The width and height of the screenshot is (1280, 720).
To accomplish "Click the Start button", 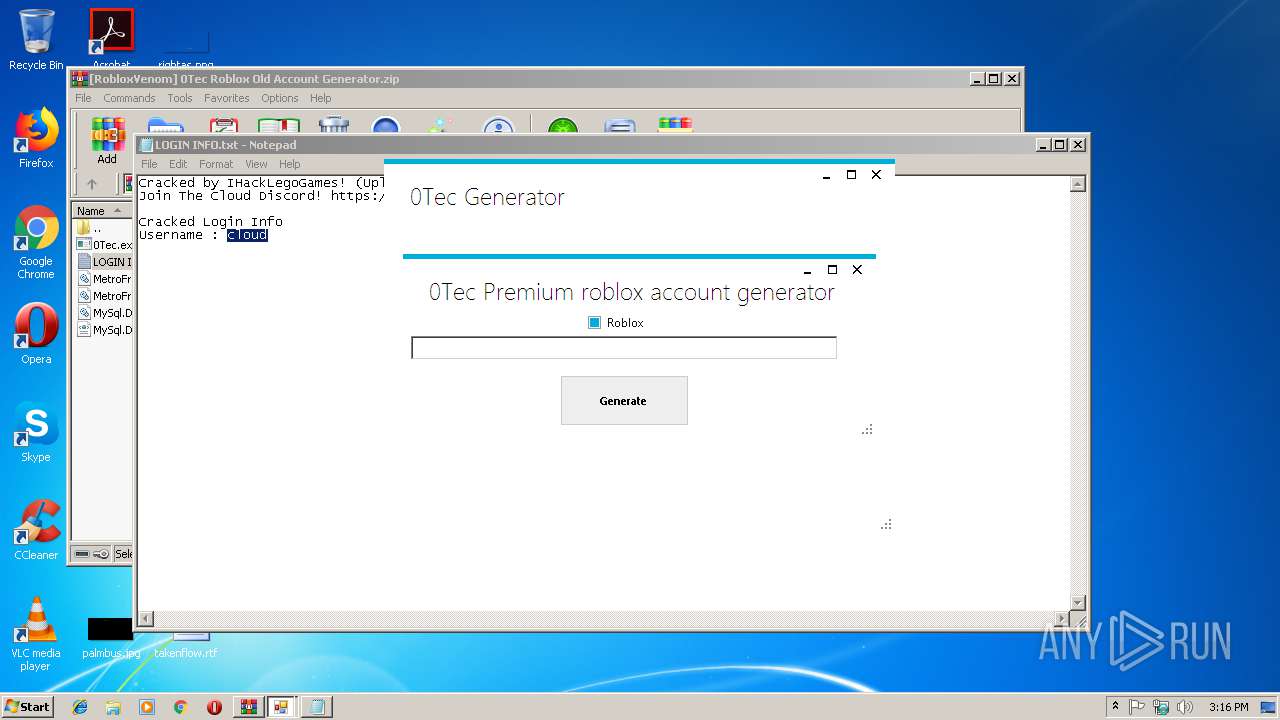I will 27,707.
